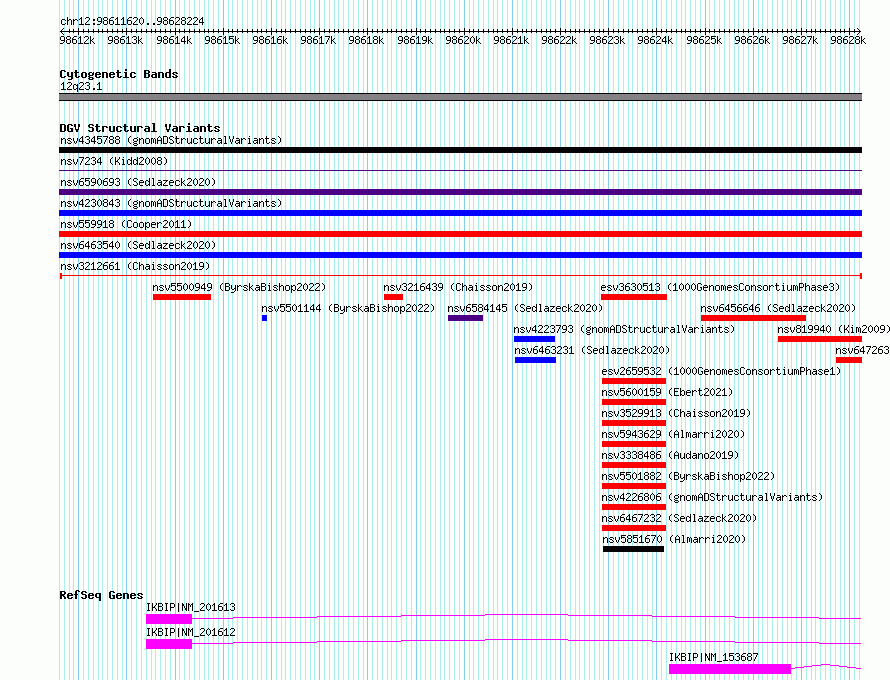Click the nsv3216439 red variant bar
Viewport: 890px width, 680px height.
click(393, 297)
